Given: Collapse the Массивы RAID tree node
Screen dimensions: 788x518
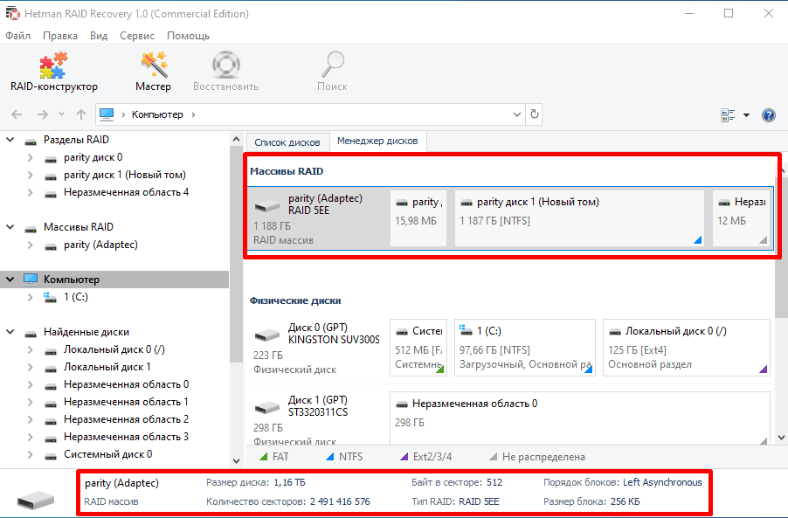Looking at the screenshot, I should [10, 227].
